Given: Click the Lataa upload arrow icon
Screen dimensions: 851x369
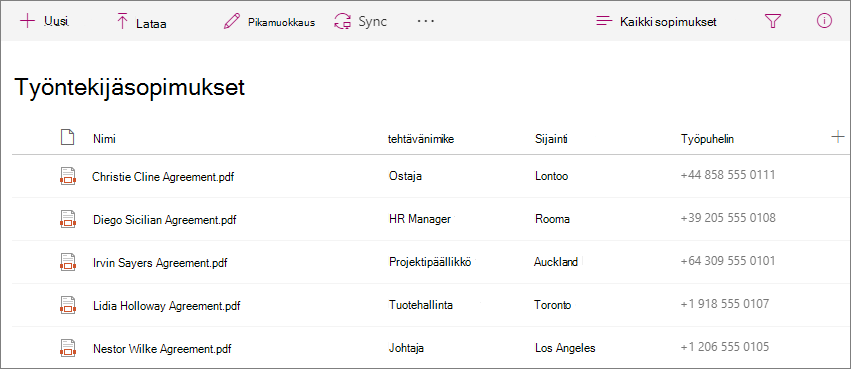Looking at the screenshot, I should (122, 22).
